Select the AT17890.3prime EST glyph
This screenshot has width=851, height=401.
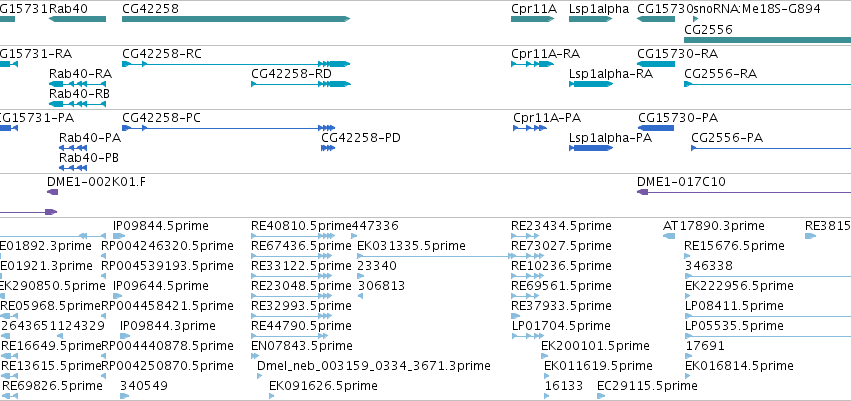(x=669, y=236)
